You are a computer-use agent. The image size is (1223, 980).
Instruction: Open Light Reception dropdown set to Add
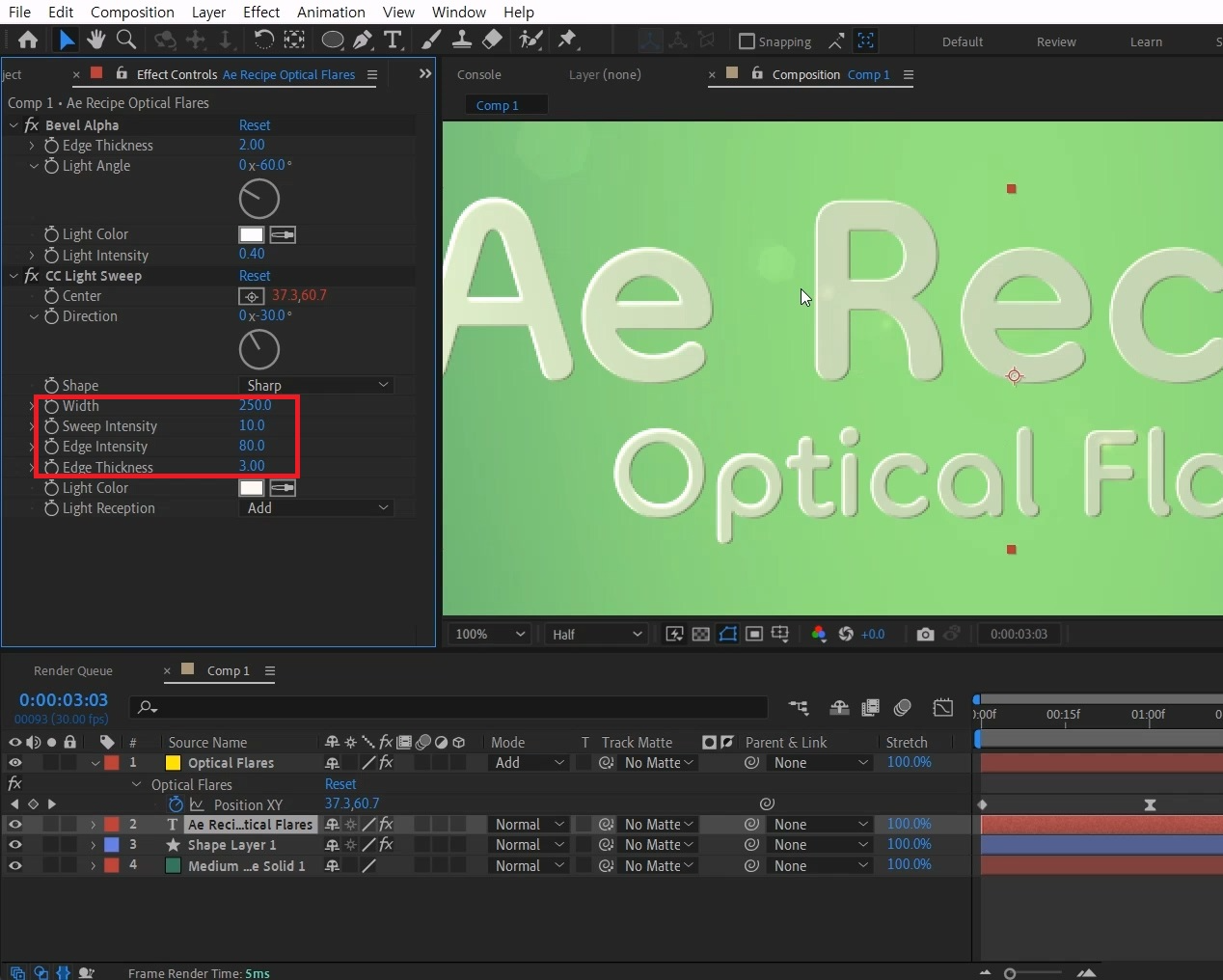pyautogui.click(x=315, y=507)
